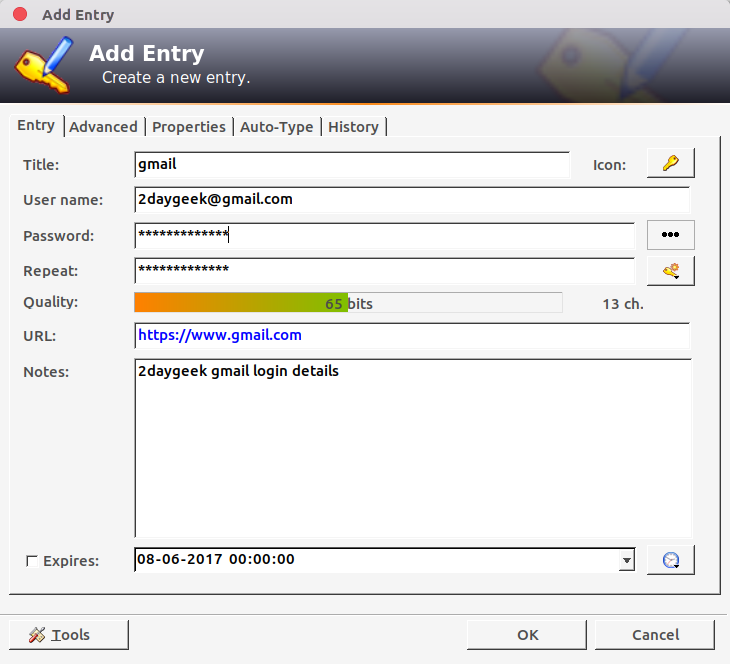Screen dimensions: 730x664
Task: Select the Entry tab
Action: pyautogui.click(x=36, y=125)
